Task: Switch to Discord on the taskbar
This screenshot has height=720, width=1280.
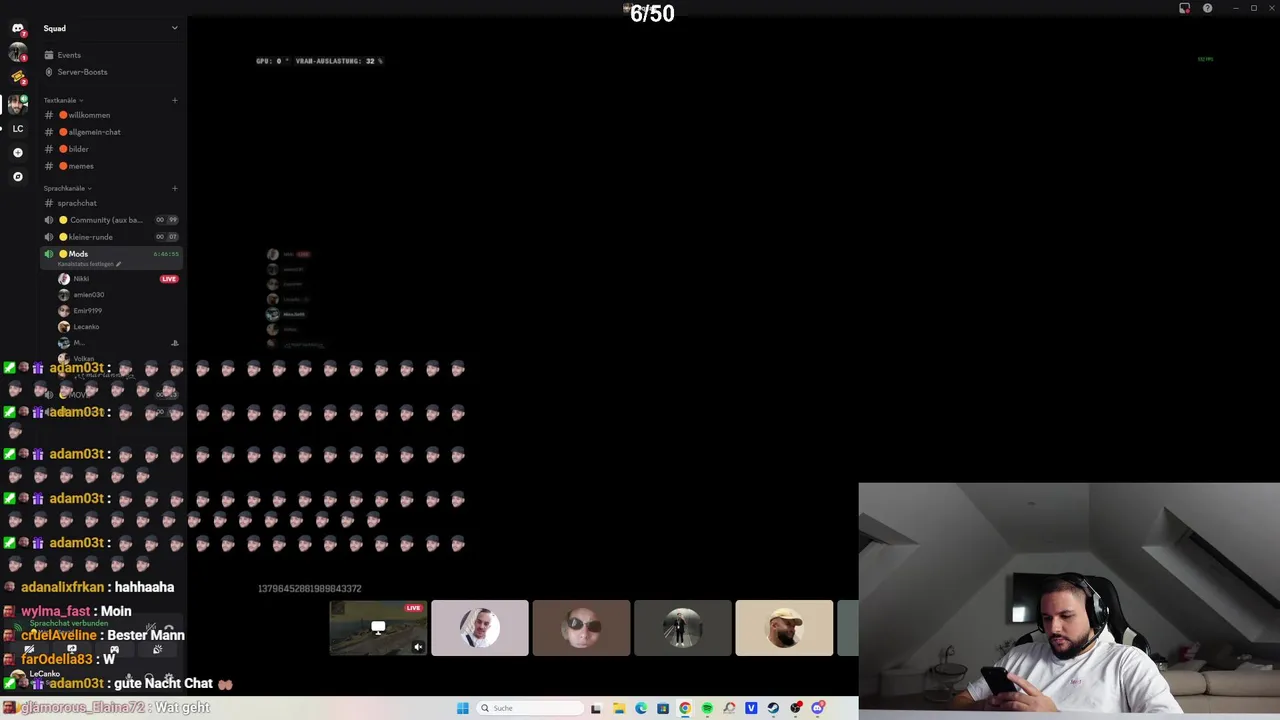Action: point(818,708)
